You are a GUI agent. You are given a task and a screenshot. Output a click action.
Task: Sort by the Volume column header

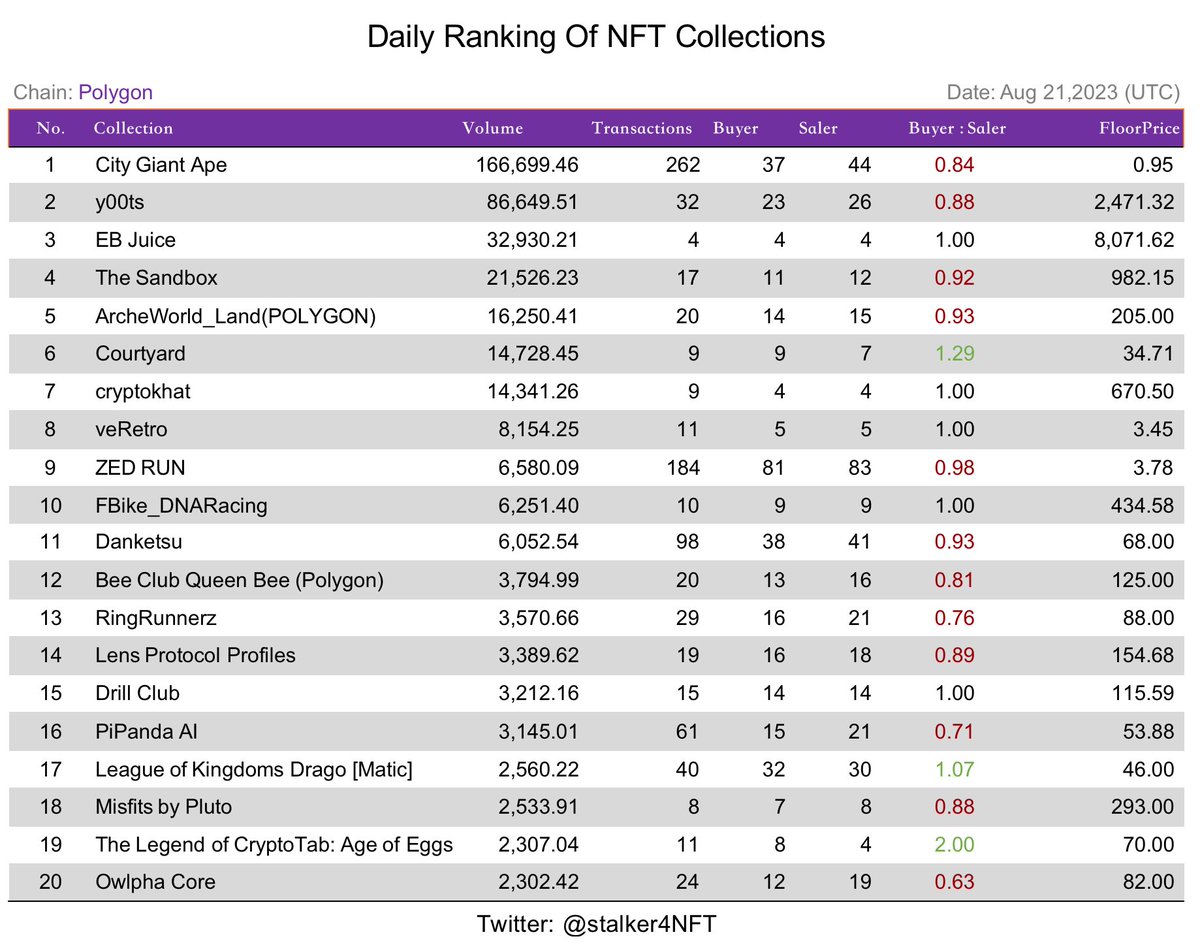(x=493, y=128)
